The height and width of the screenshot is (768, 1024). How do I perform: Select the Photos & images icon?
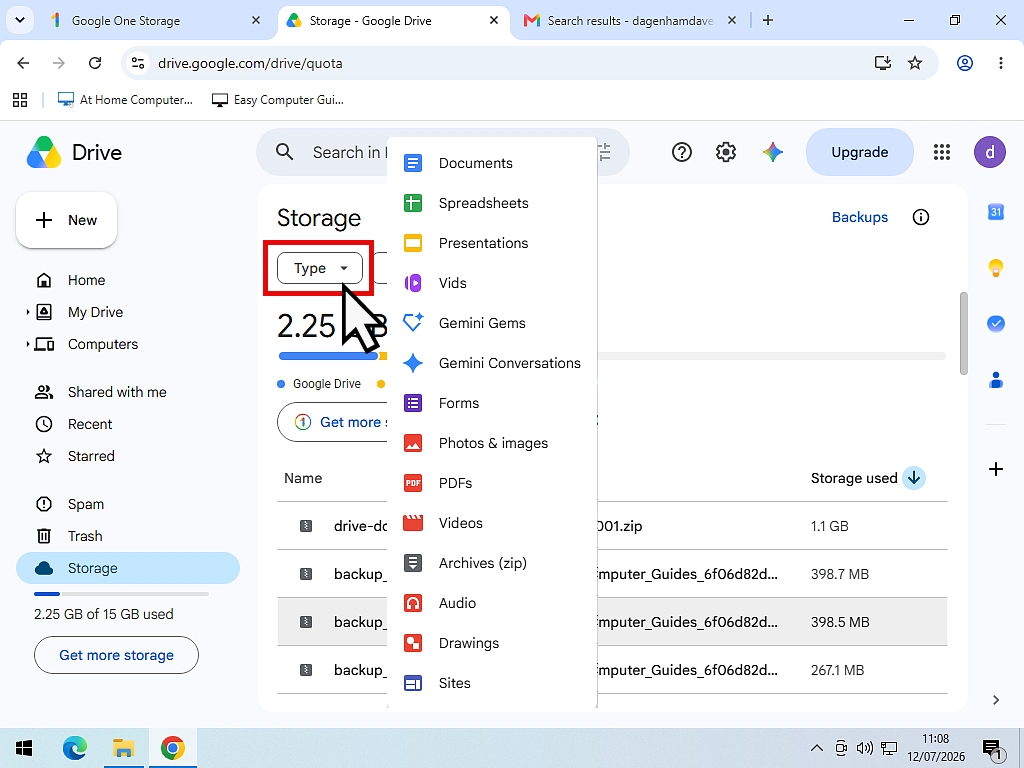413,443
